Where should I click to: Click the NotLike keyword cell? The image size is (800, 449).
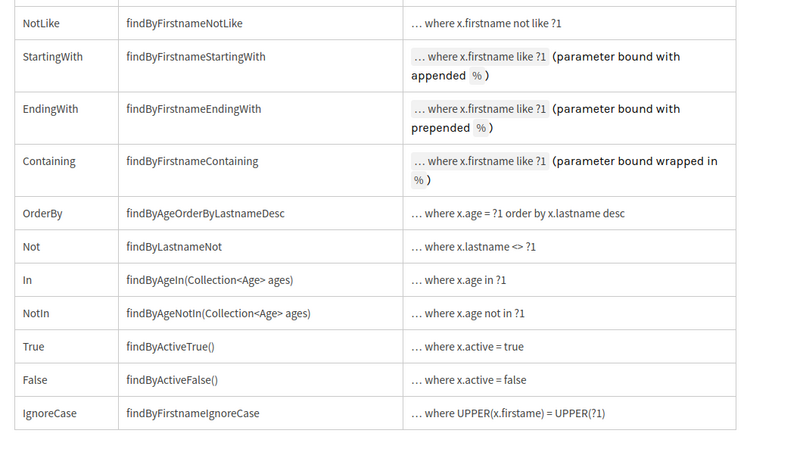(x=41, y=23)
